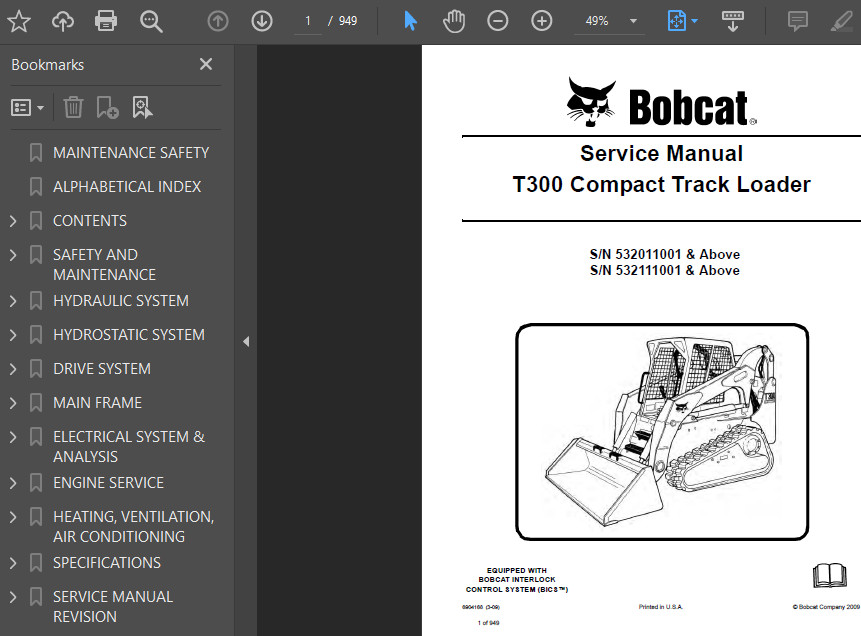The height and width of the screenshot is (636, 861).
Task: Zoom out with minus button
Action: tap(497, 21)
